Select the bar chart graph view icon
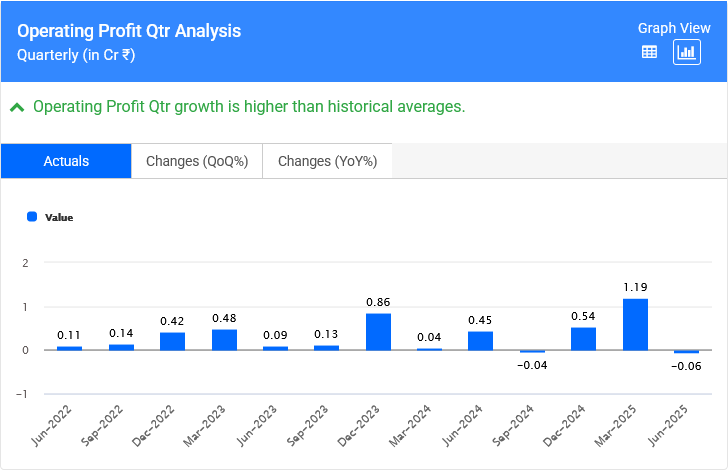 687,53
